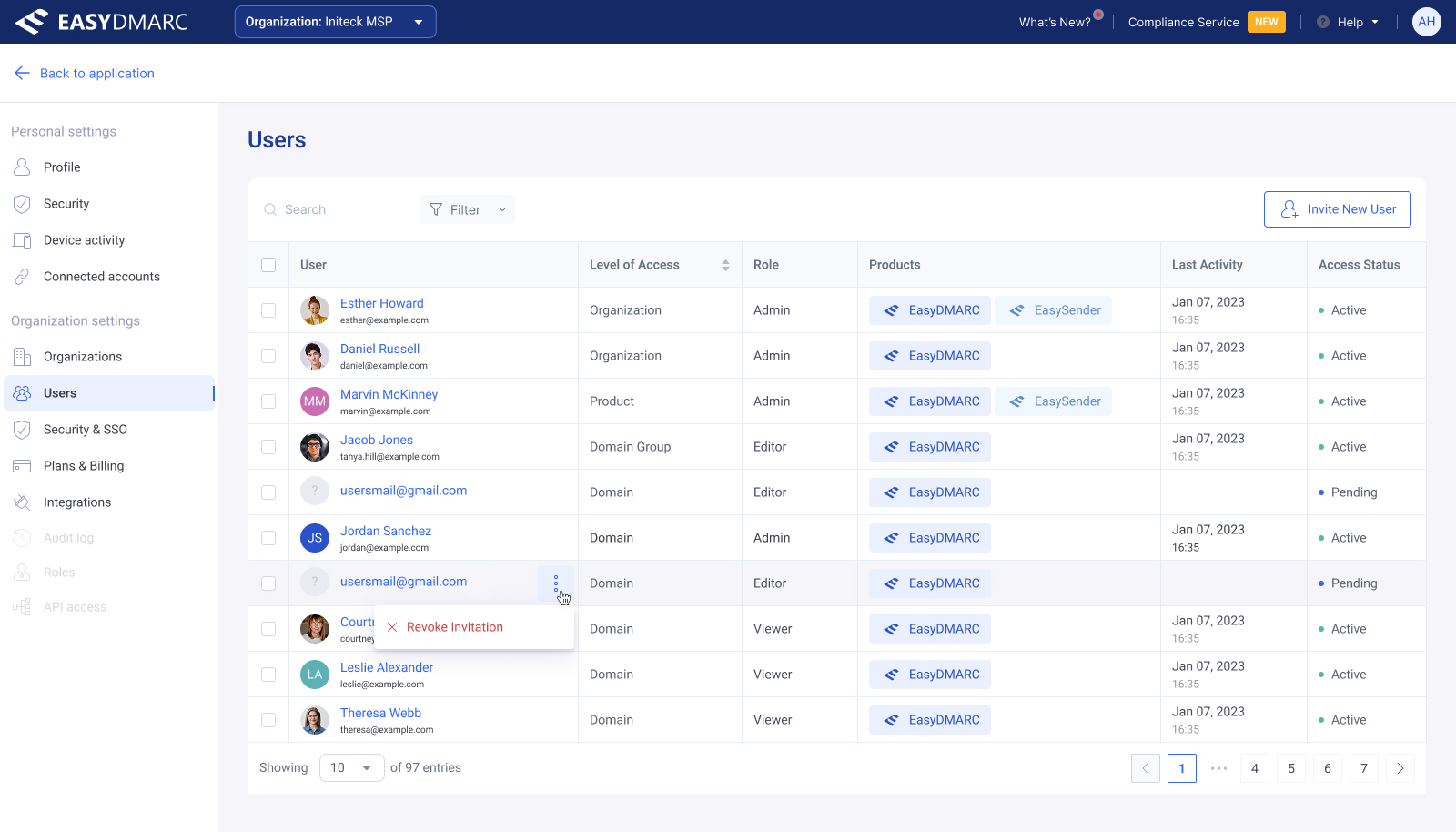Go to page 4 in pagination
Screen dimensions: 1456x832
(x=1255, y=768)
